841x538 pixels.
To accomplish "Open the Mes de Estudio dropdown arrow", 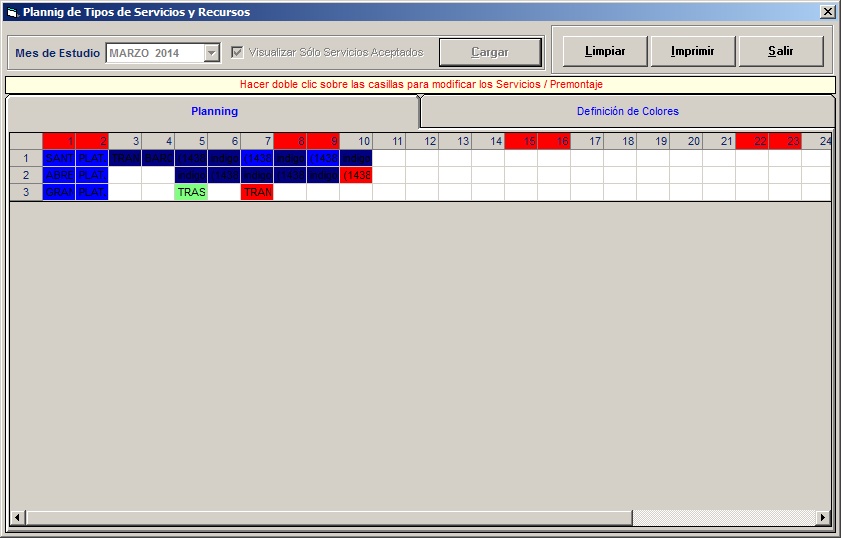I will tap(212, 53).
